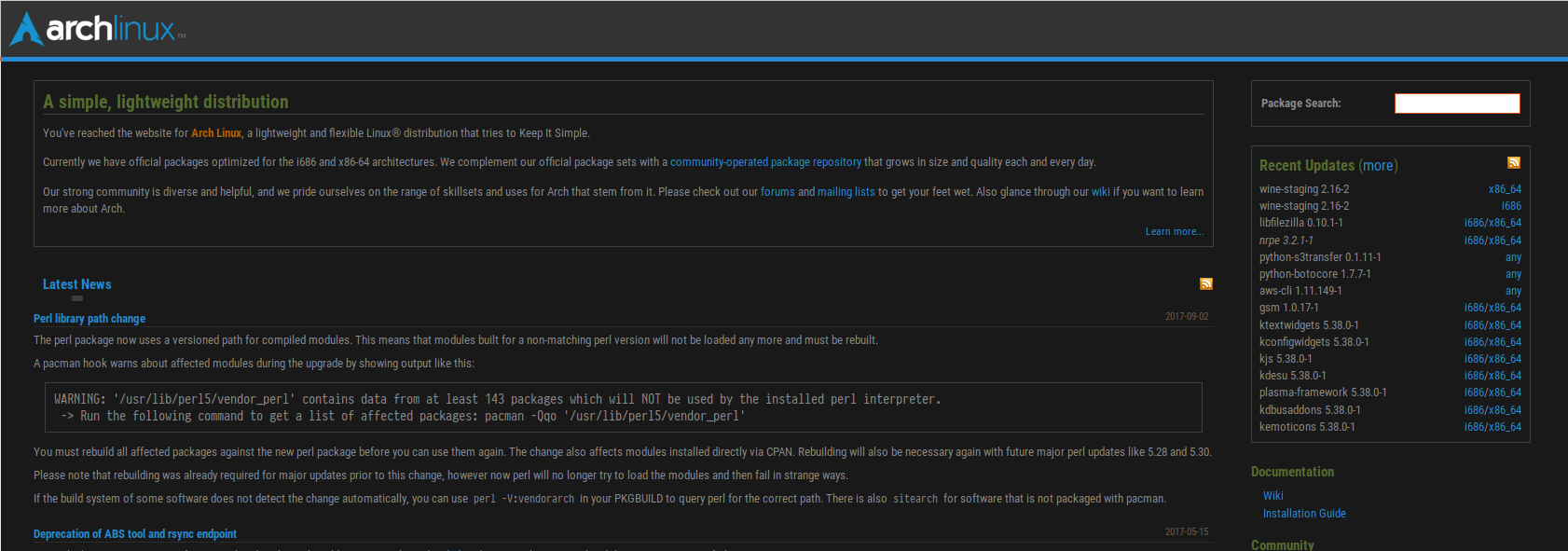Open the mailing lists link
The width and height of the screenshot is (1568, 551).
(x=846, y=192)
